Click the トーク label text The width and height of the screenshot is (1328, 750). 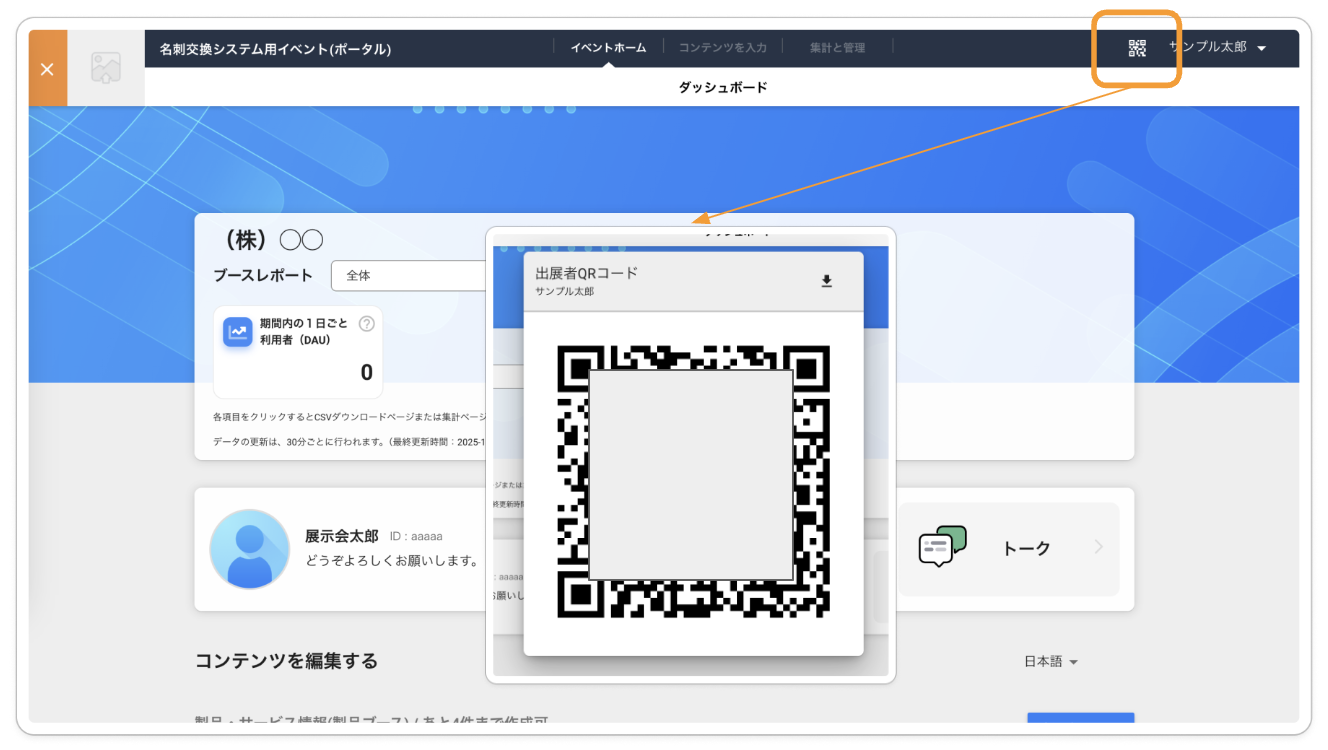tap(1026, 548)
